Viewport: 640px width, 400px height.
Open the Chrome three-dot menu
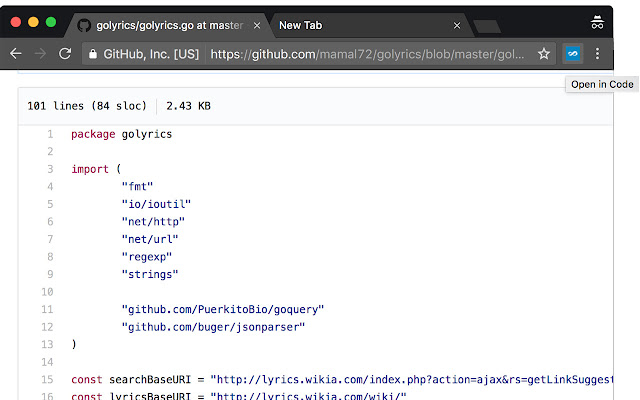tap(598, 53)
